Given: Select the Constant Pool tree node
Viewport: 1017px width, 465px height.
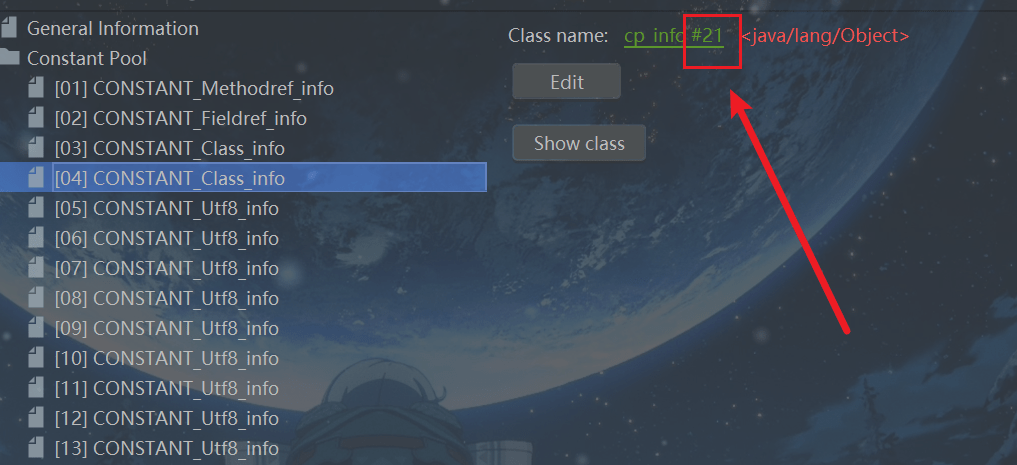Looking at the screenshot, I should click(x=87, y=58).
